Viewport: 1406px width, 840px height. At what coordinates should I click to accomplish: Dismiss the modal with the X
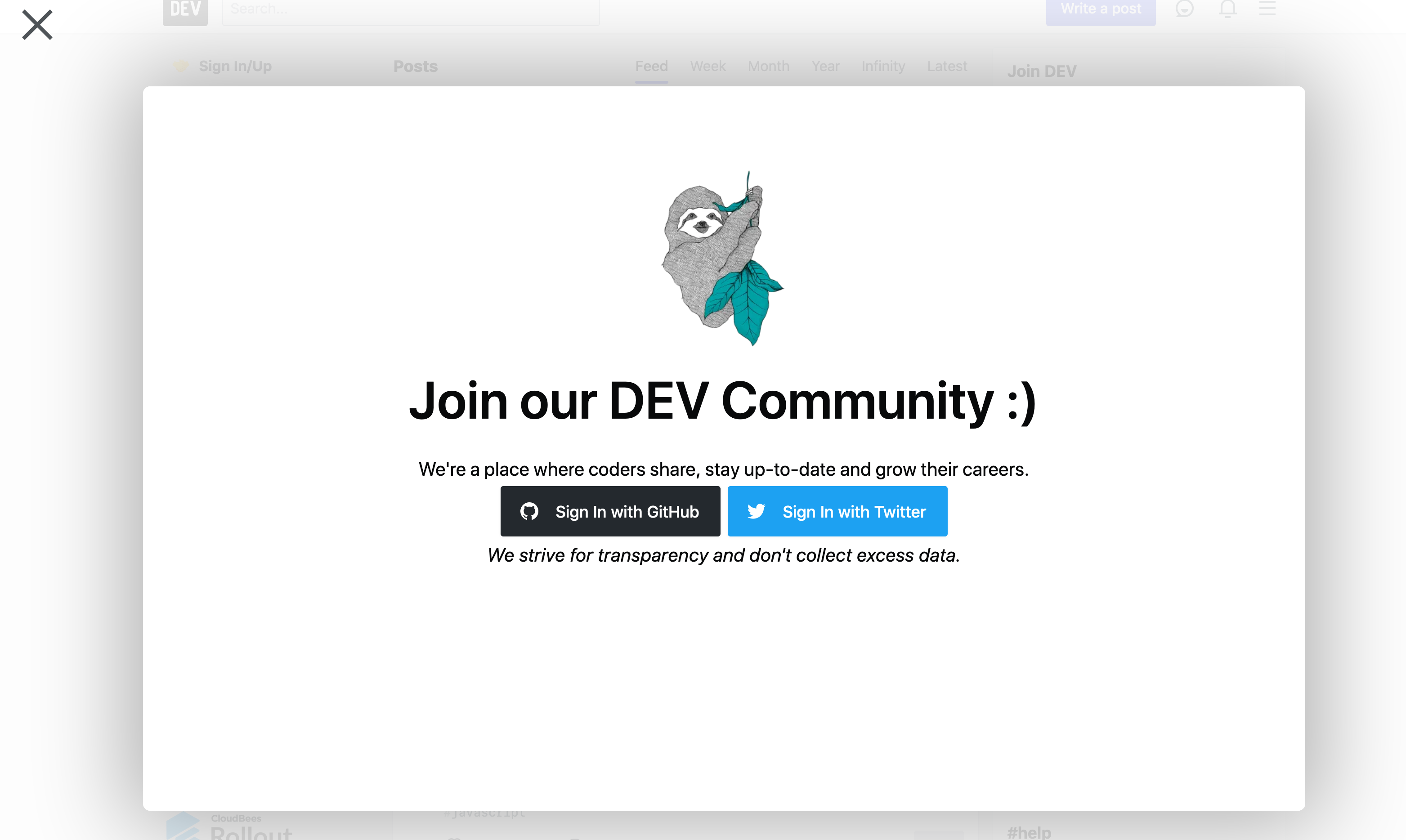pos(37,25)
